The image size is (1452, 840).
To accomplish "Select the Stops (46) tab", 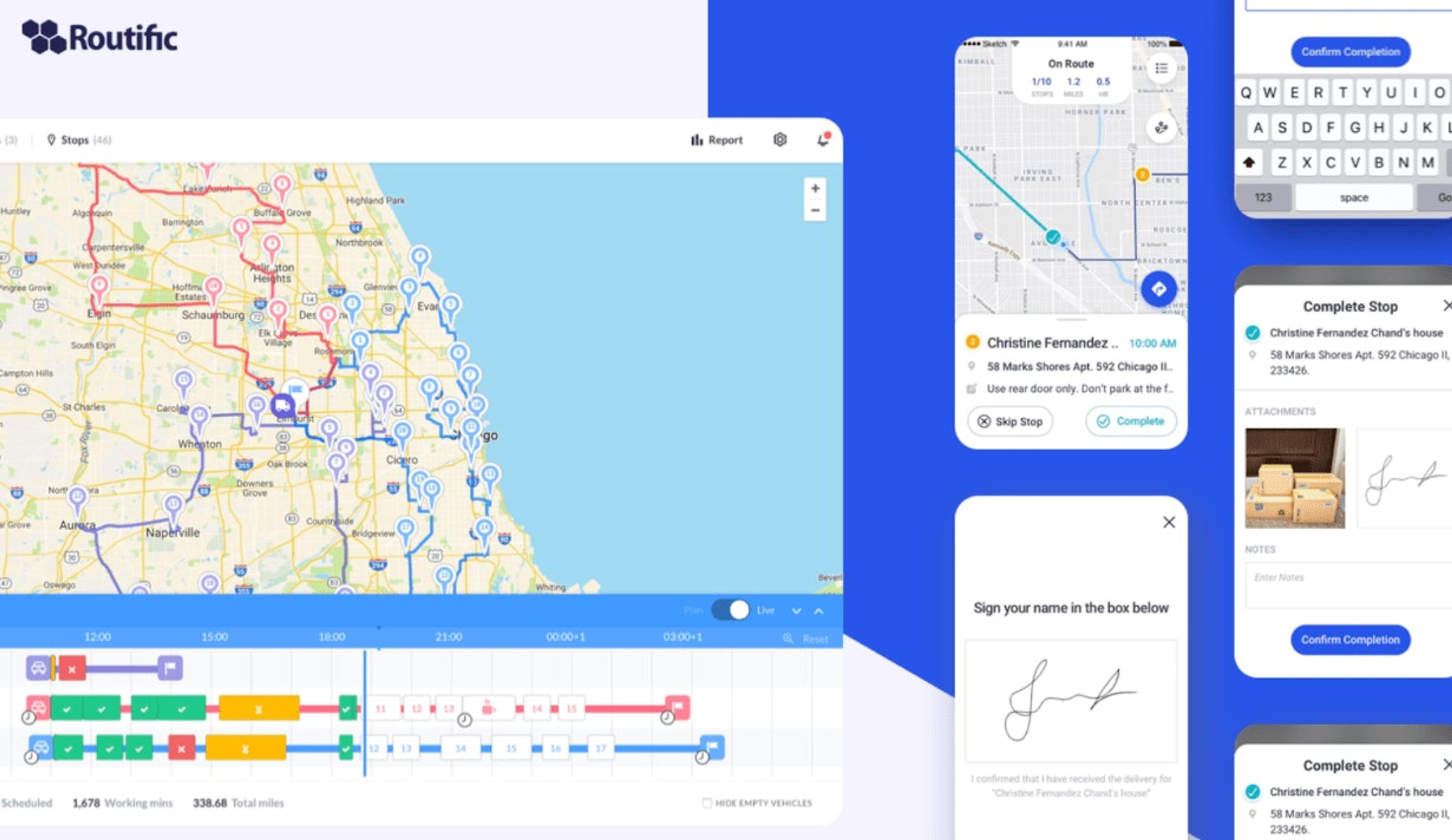I will 79,140.
